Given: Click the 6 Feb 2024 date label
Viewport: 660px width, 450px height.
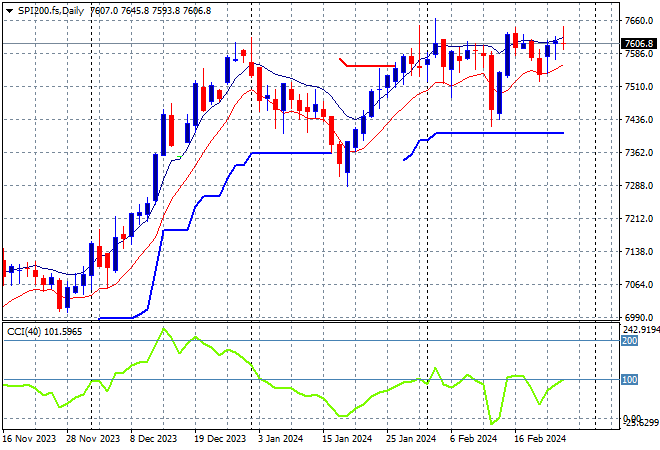Looking at the screenshot, I should click(x=473, y=438).
